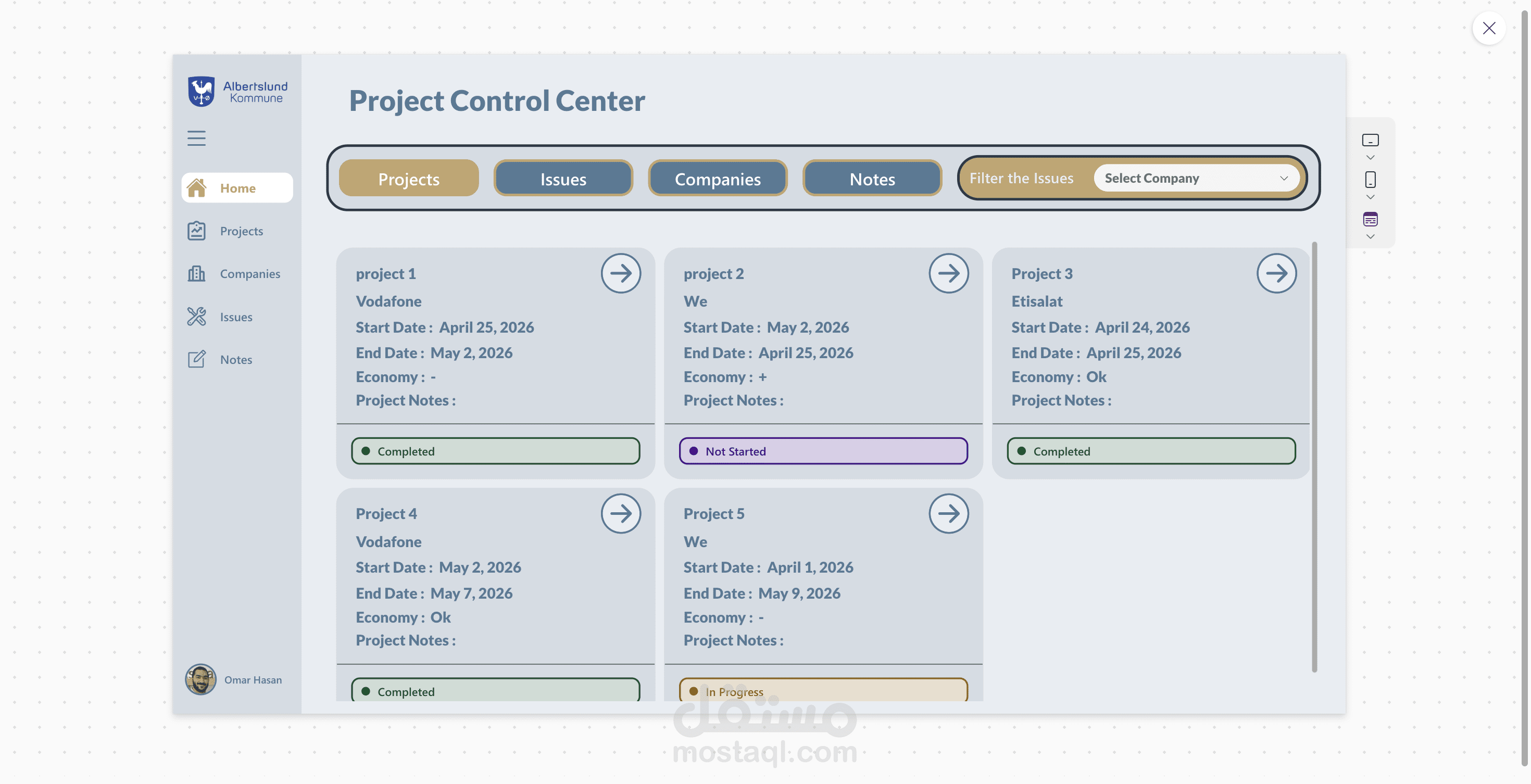Open Project 4 arrow button
The width and height of the screenshot is (1531, 784).
coord(621,513)
